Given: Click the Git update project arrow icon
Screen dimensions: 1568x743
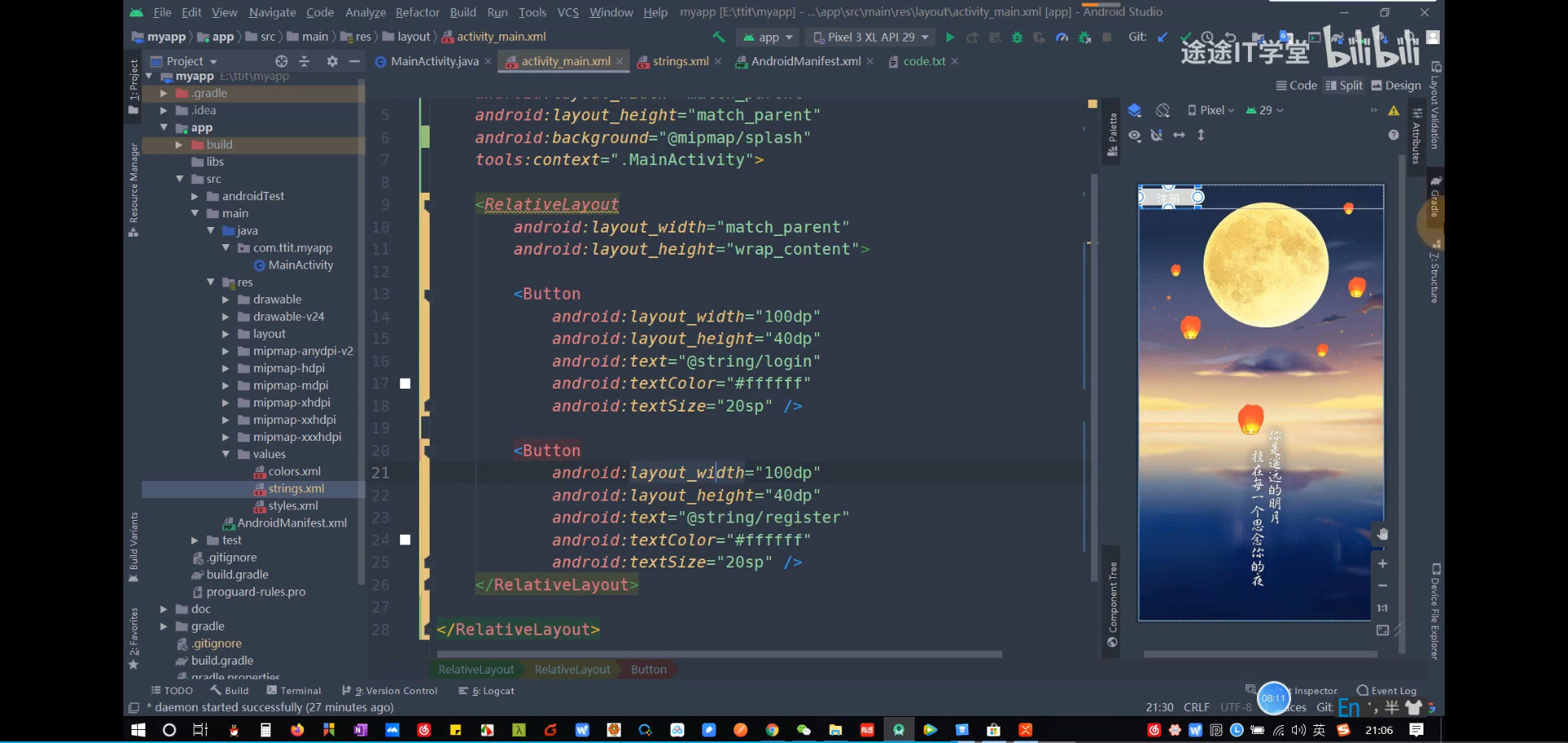Looking at the screenshot, I should click(x=1162, y=38).
